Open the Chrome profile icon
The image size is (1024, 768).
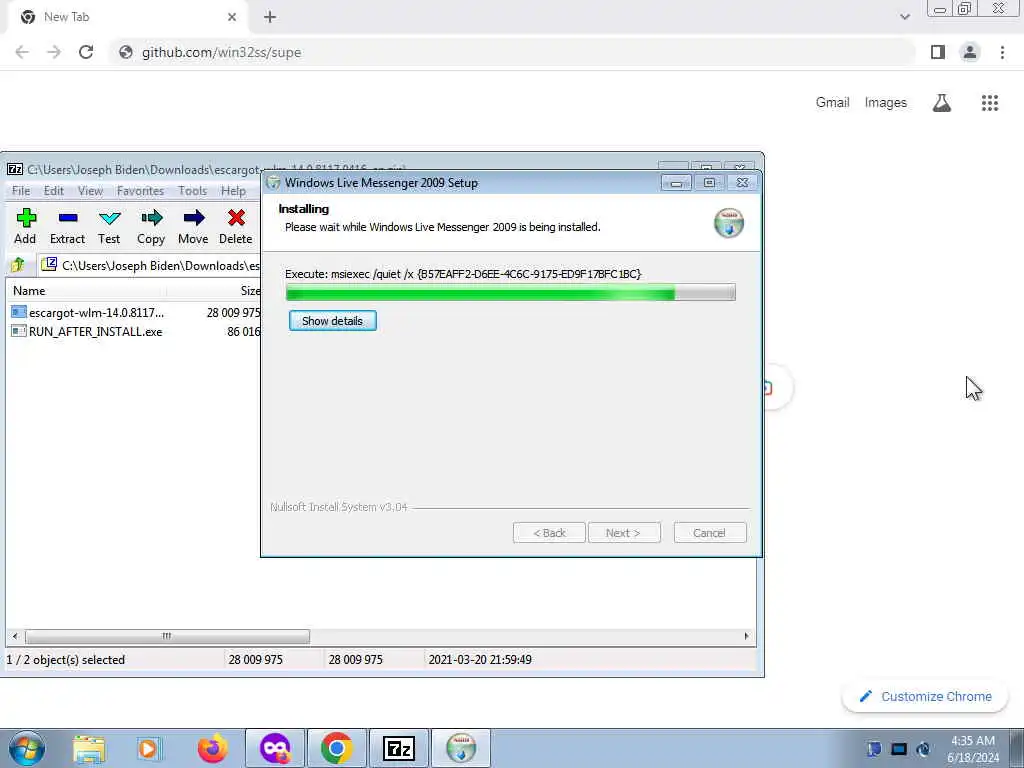[970, 52]
